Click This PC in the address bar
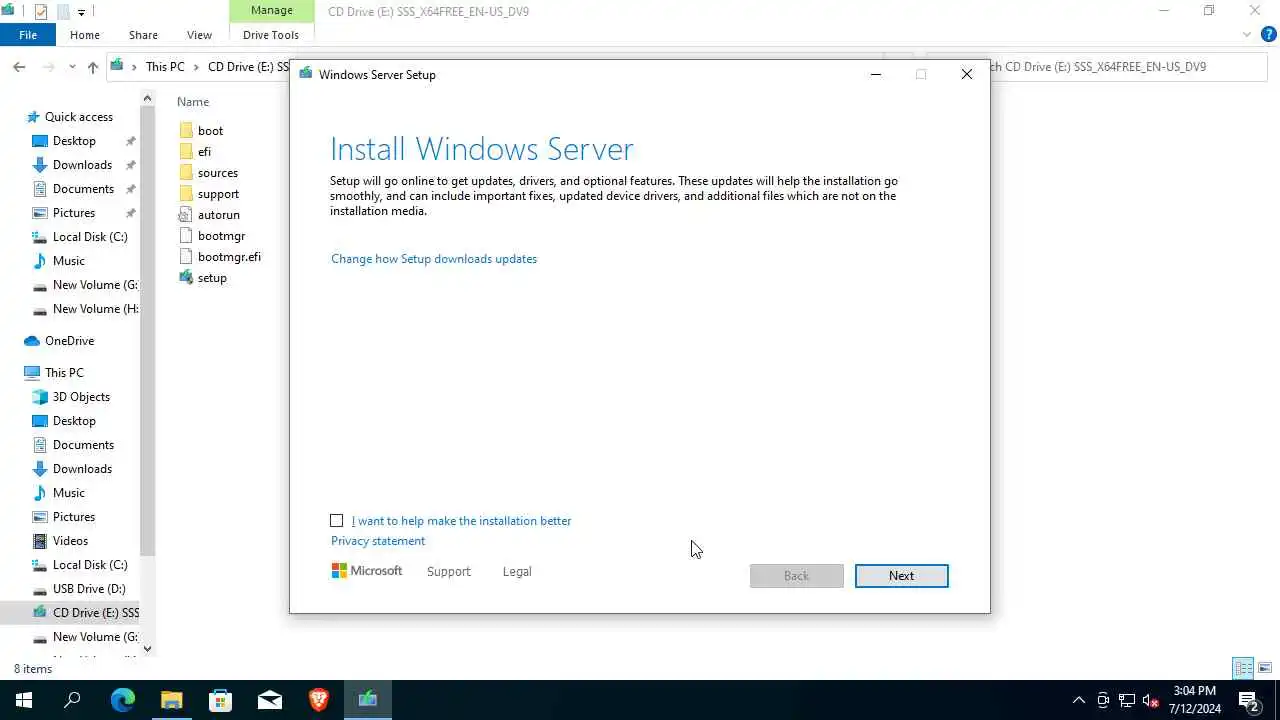Screen dimensions: 1280x720 [165, 67]
